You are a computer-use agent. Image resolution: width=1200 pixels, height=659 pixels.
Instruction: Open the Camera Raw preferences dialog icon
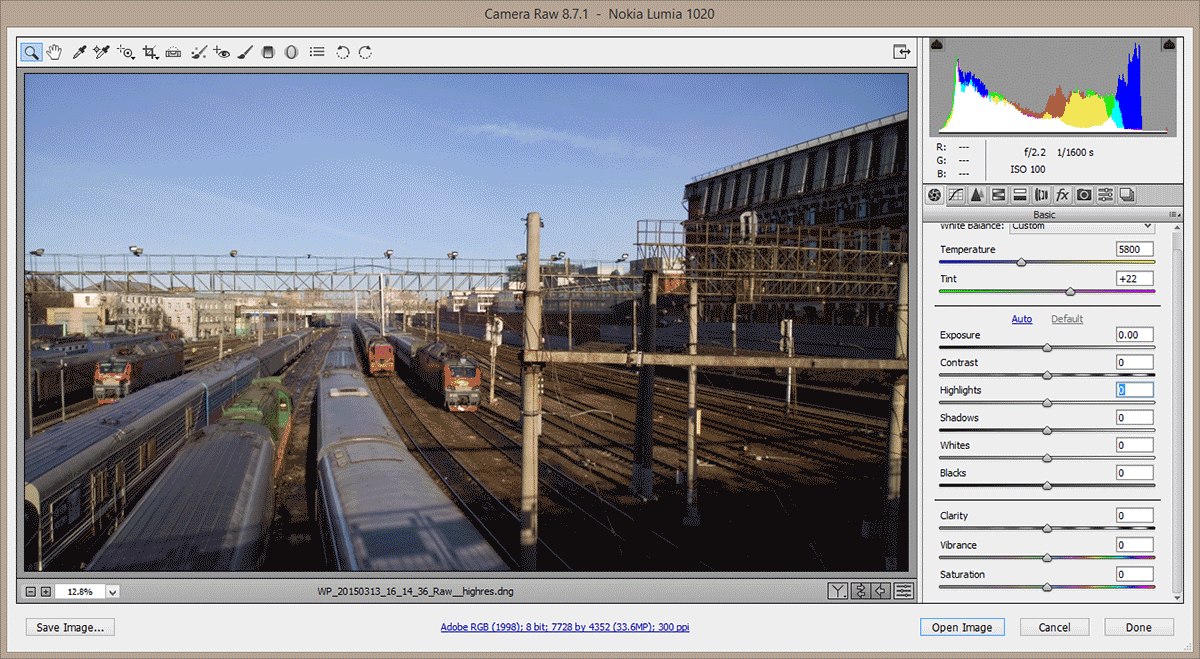point(317,52)
